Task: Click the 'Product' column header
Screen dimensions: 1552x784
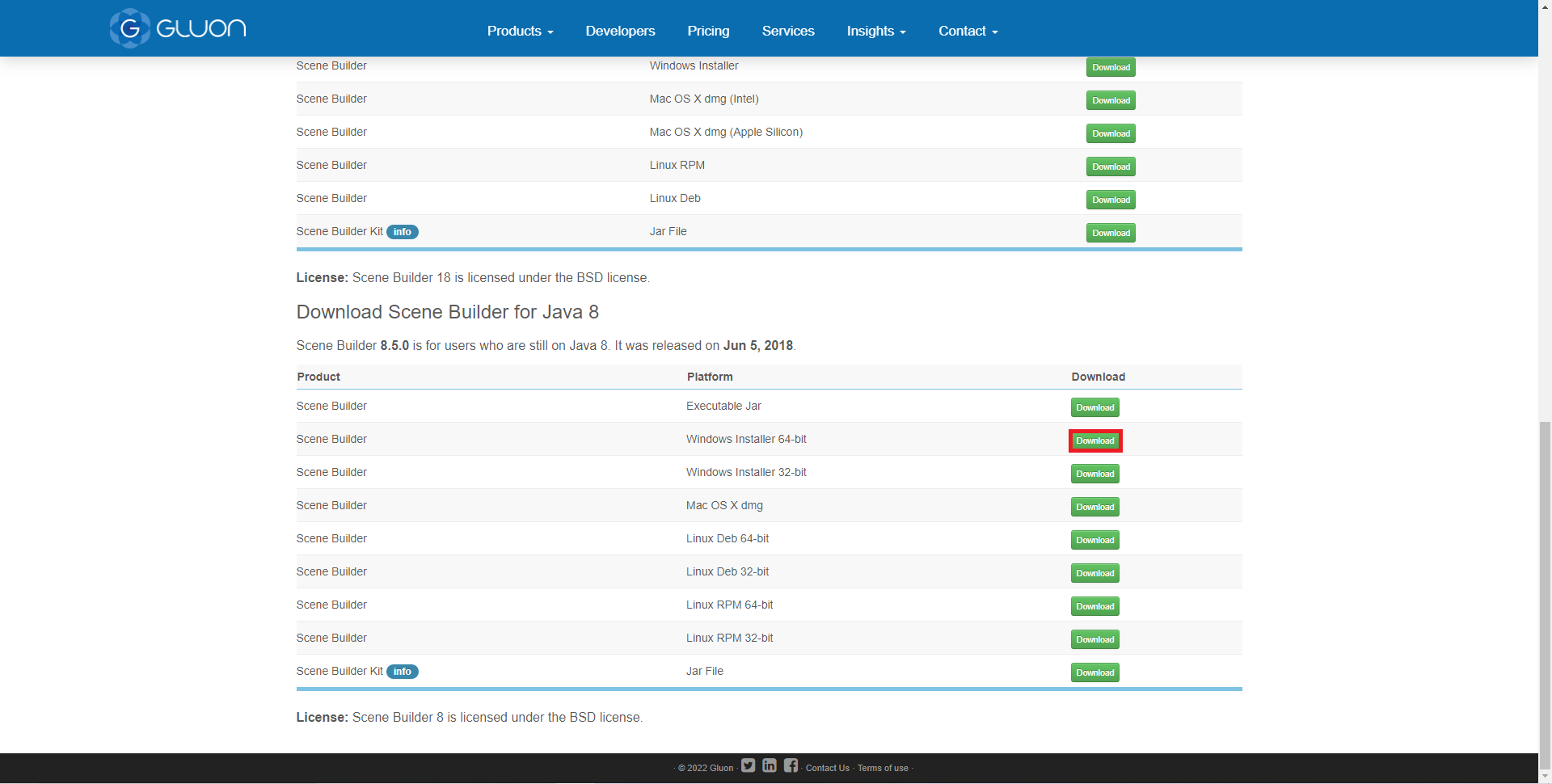Action: [318, 377]
